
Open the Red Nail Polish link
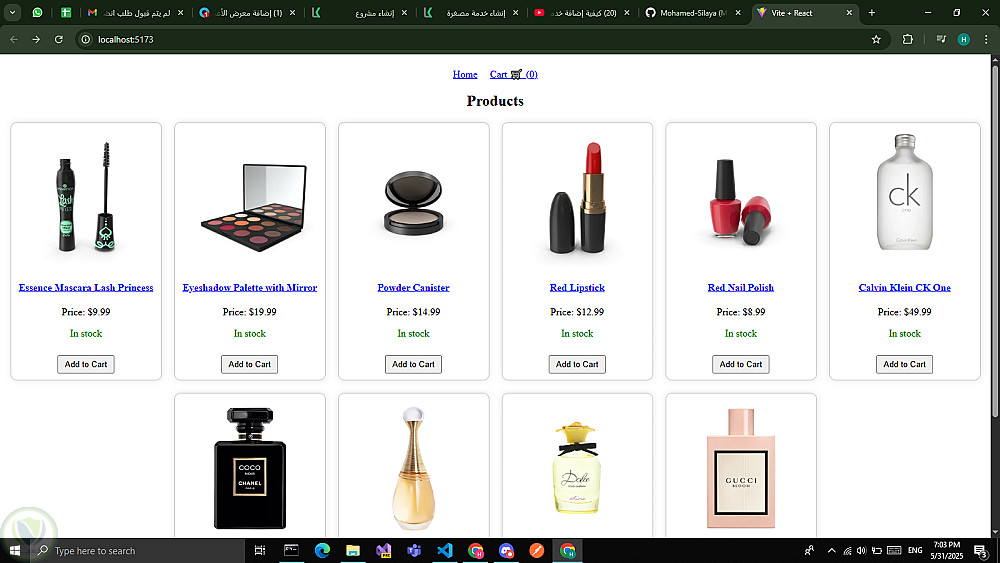click(740, 288)
